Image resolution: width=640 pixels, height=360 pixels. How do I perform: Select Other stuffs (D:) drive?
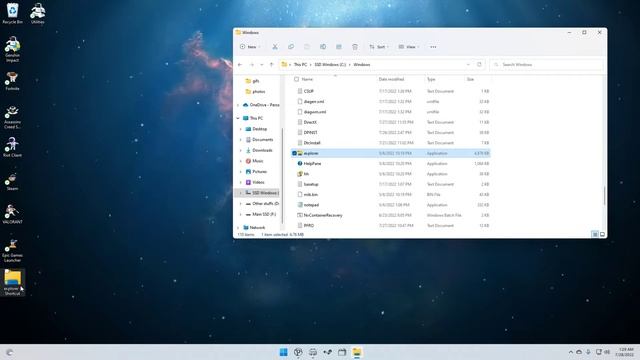point(265,203)
